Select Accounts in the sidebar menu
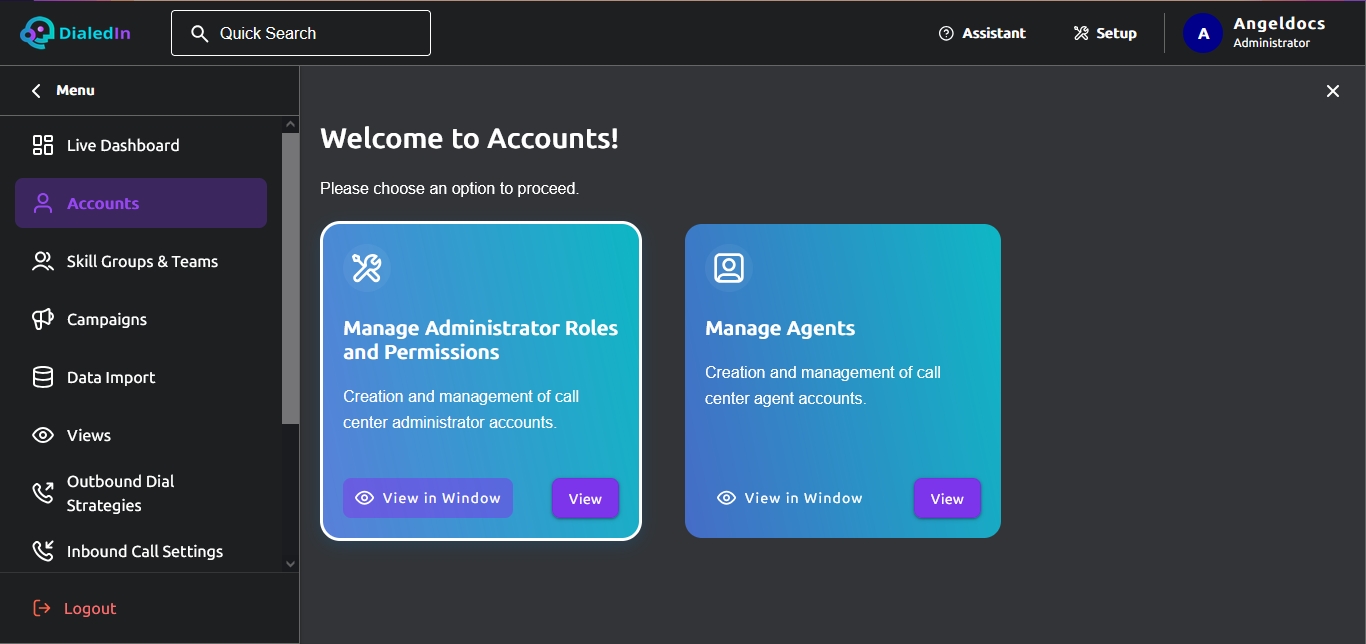This screenshot has width=1366, height=644. click(141, 203)
